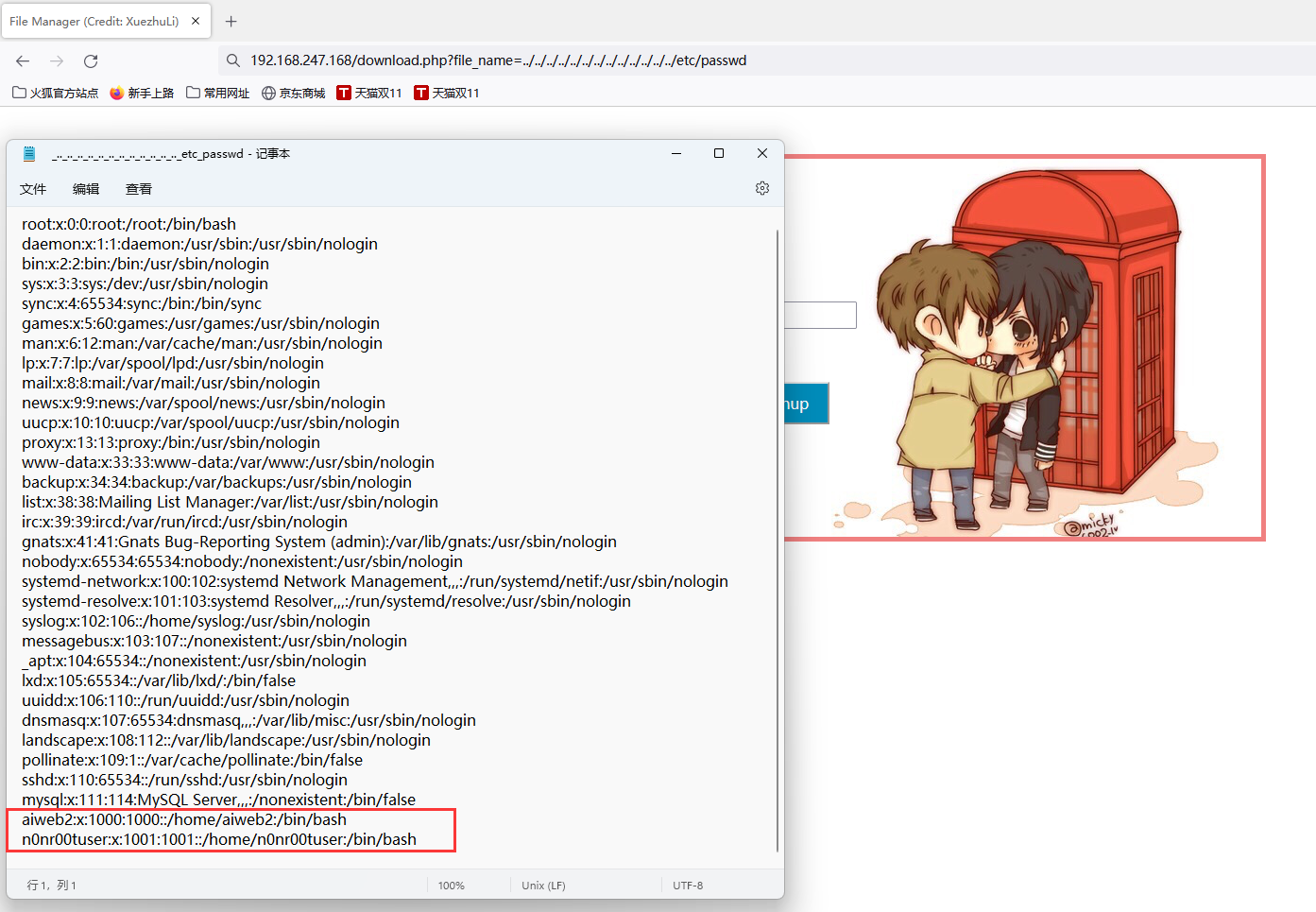This screenshot has width=1316, height=912.
Task: Open a new browser tab
Action: tap(231, 21)
